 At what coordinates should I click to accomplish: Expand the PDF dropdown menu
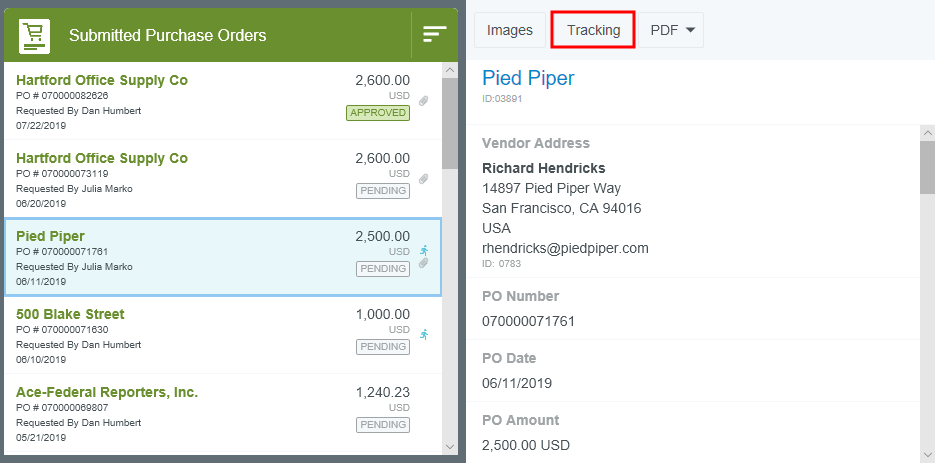pyautogui.click(x=675, y=30)
